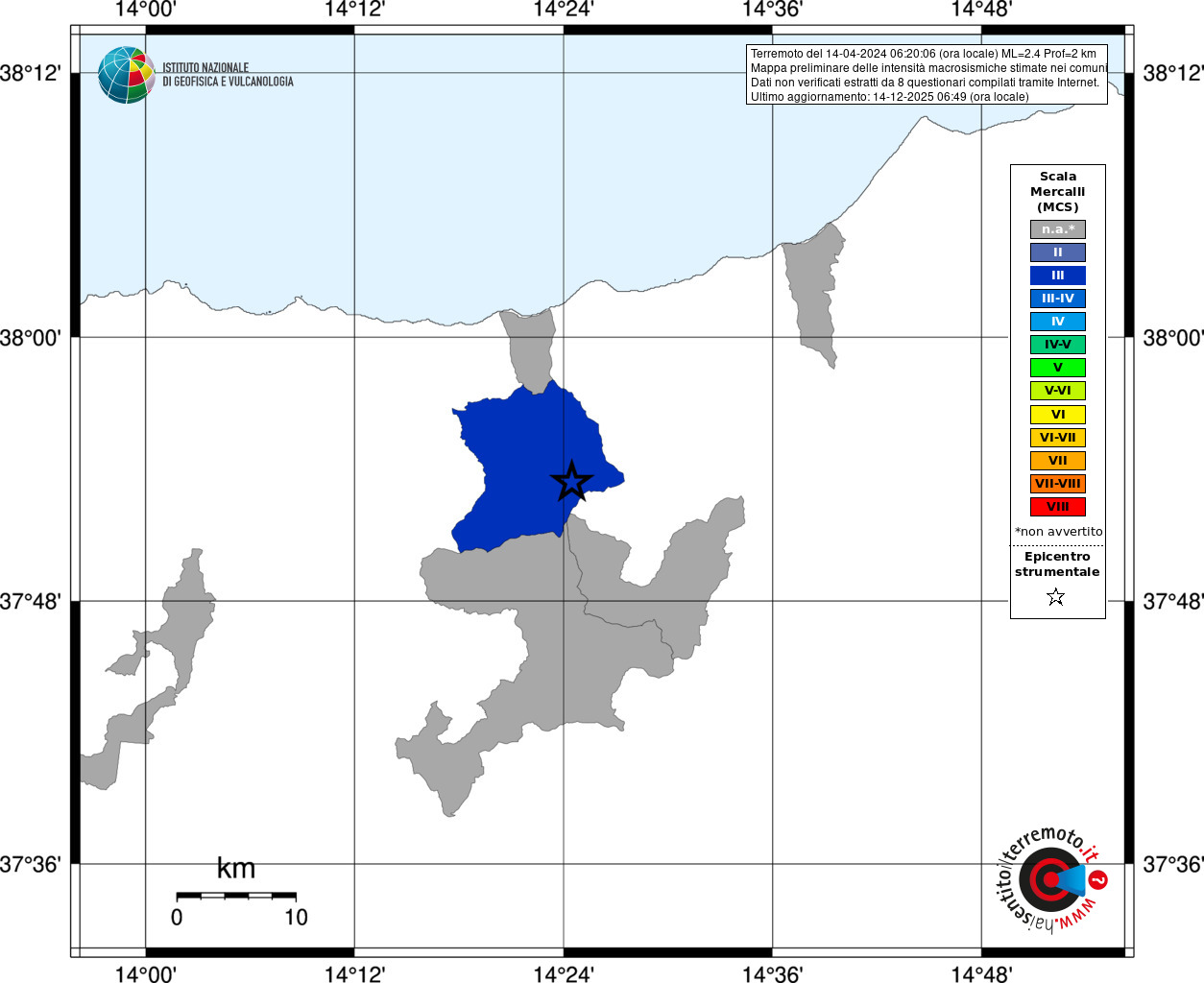Select the II intensity legend swatch
1204x983 pixels.
pos(1058,252)
